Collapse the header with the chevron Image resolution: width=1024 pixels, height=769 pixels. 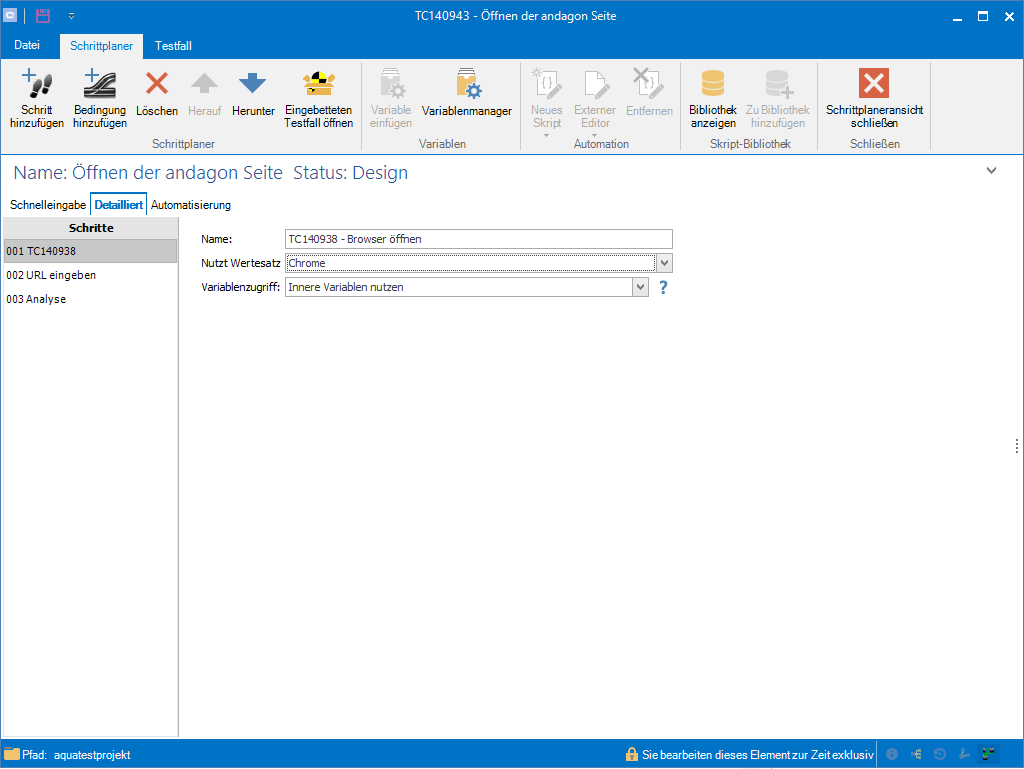[x=991, y=171]
